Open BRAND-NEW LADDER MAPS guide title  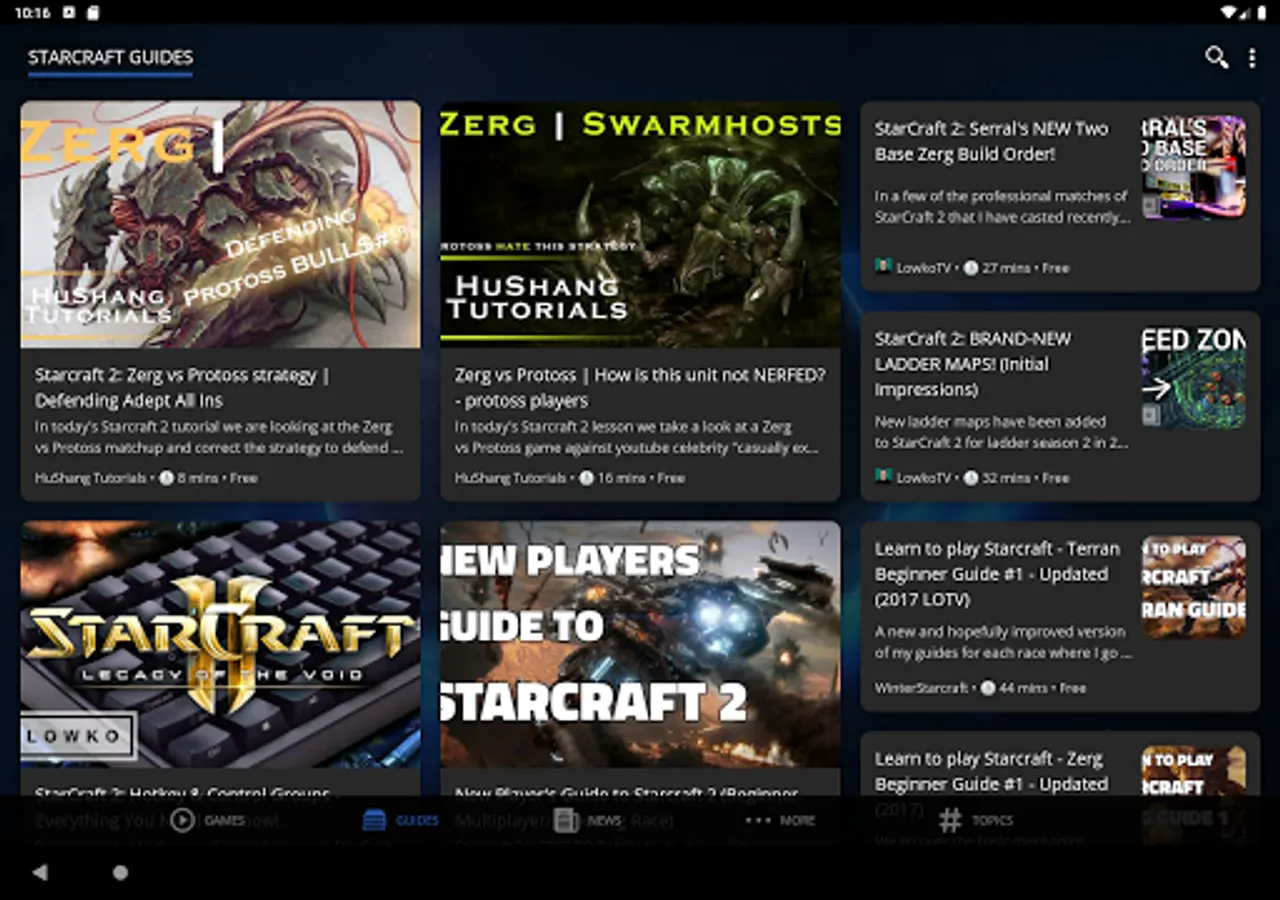click(973, 364)
